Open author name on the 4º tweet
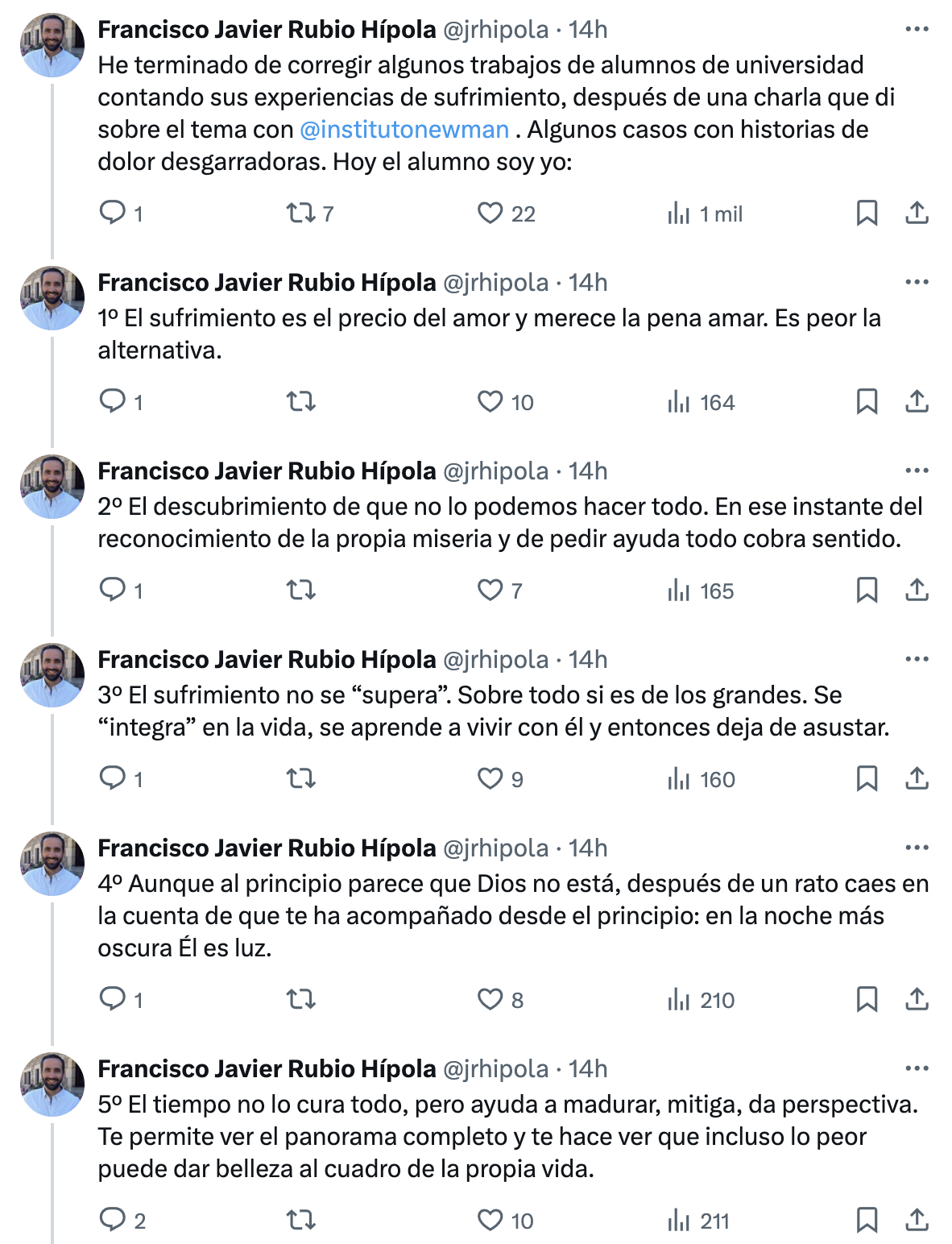This screenshot has width=952, height=1244. [x=267, y=848]
